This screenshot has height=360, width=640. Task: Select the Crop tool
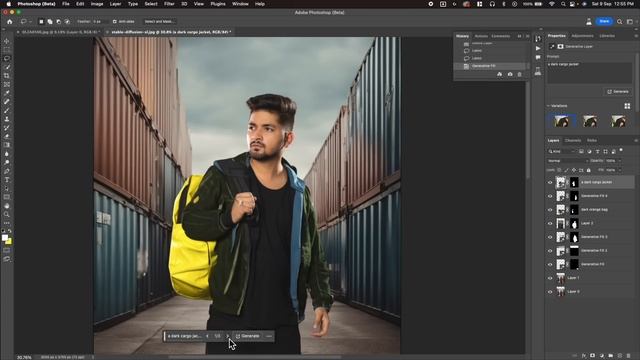click(7, 76)
